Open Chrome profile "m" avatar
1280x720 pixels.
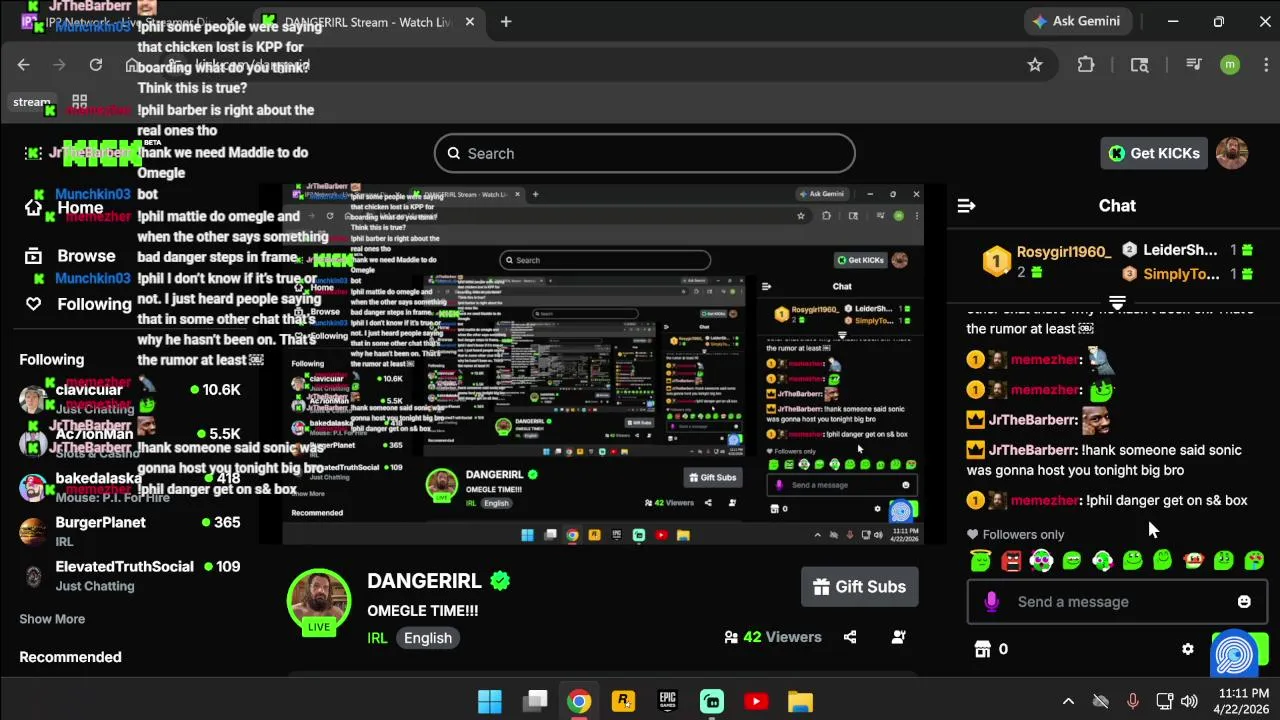(1230, 65)
